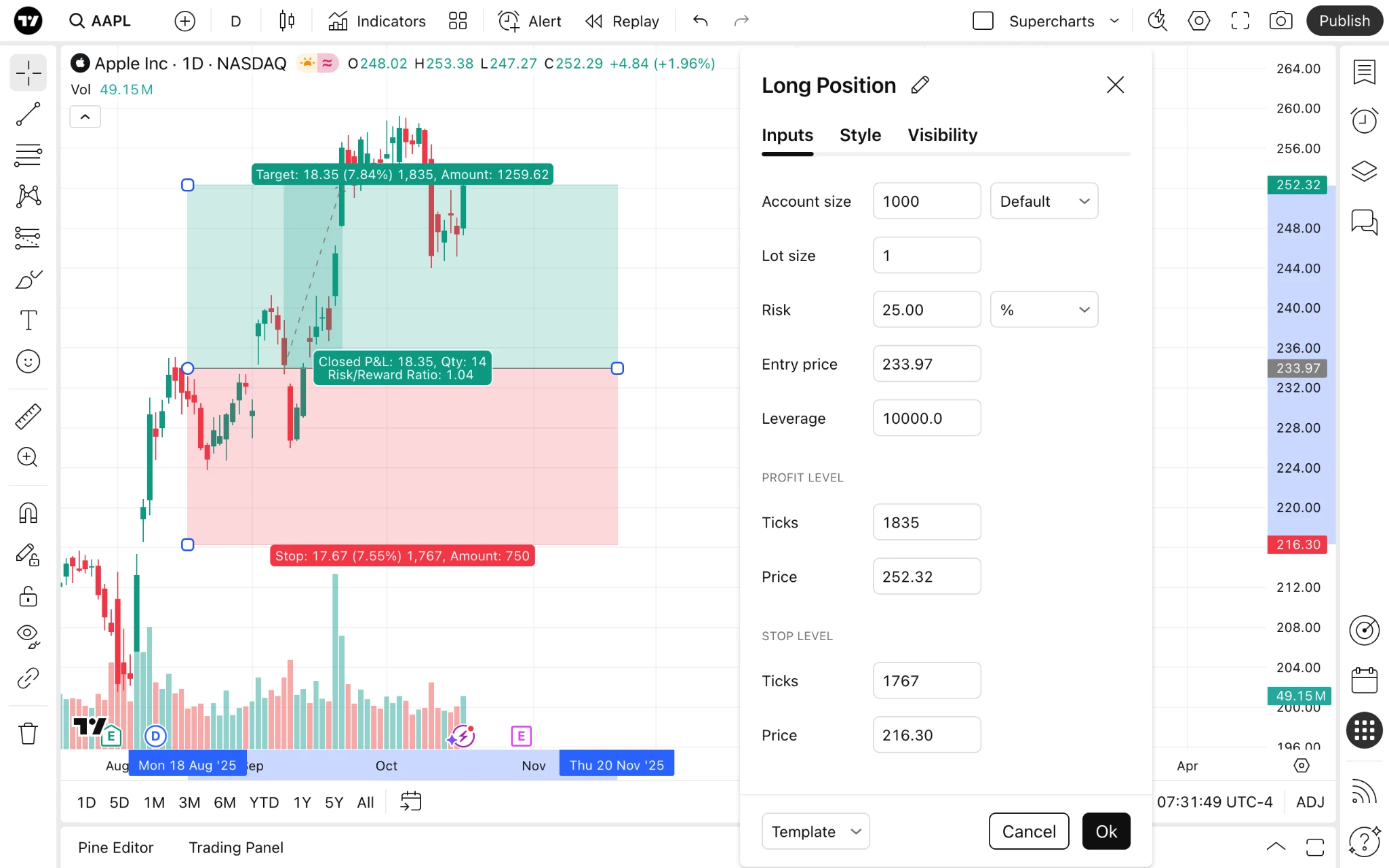Viewport: 1389px width, 868px height.
Task: Toggle lock all drawings icon
Action: click(x=28, y=596)
